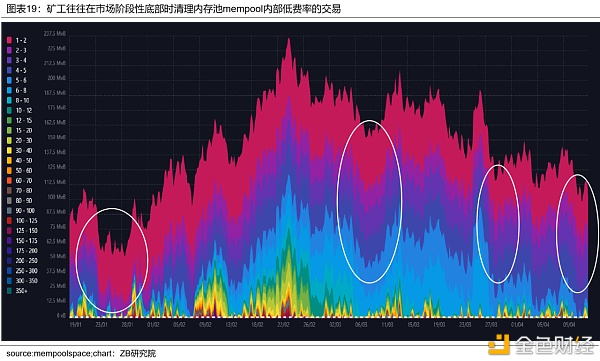This screenshot has height=361, width=600.
Task: Click the 125 MvB y-axis label
Action: click(57, 167)
